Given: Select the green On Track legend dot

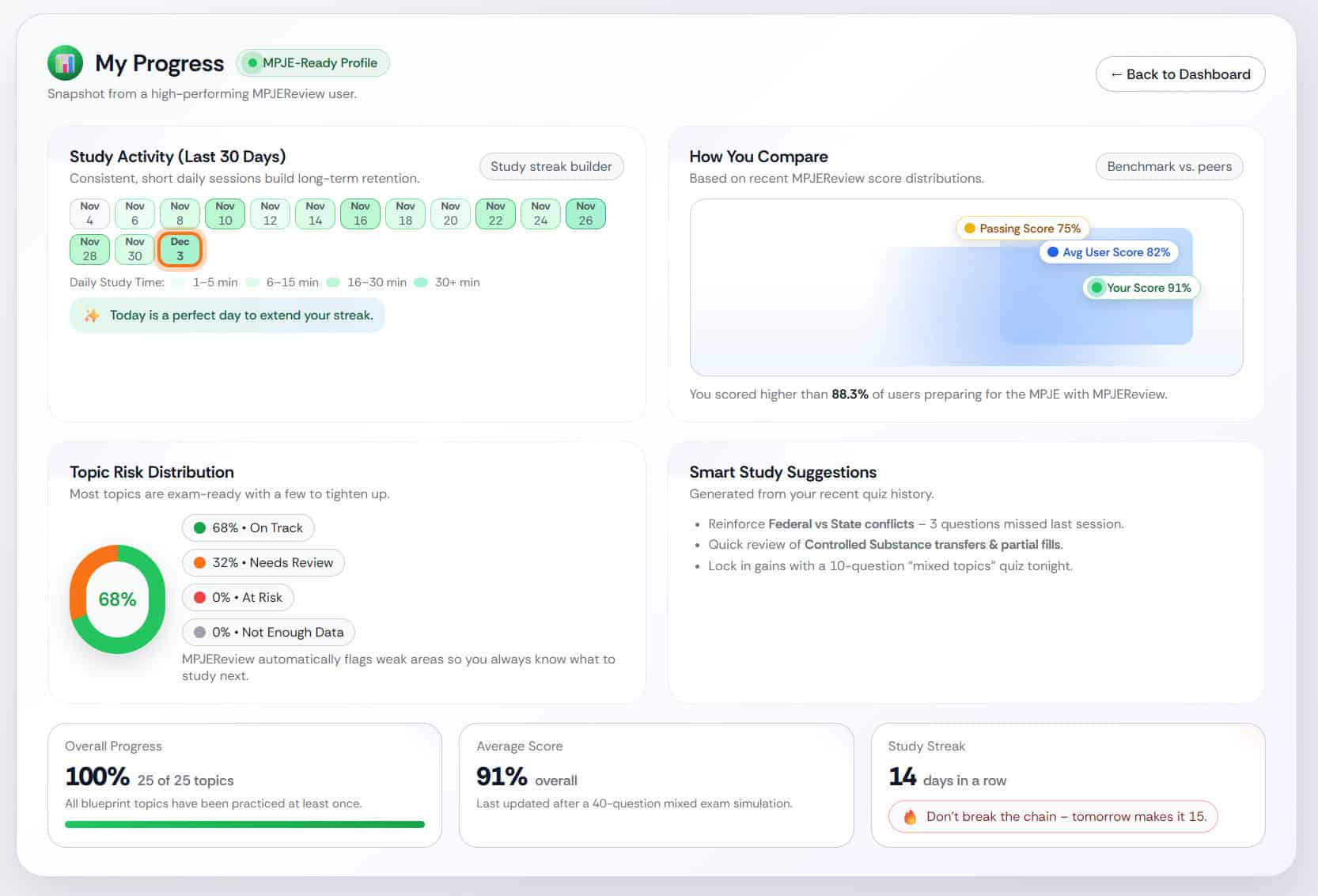Looking at the screenshot, I should click(199, 527).
